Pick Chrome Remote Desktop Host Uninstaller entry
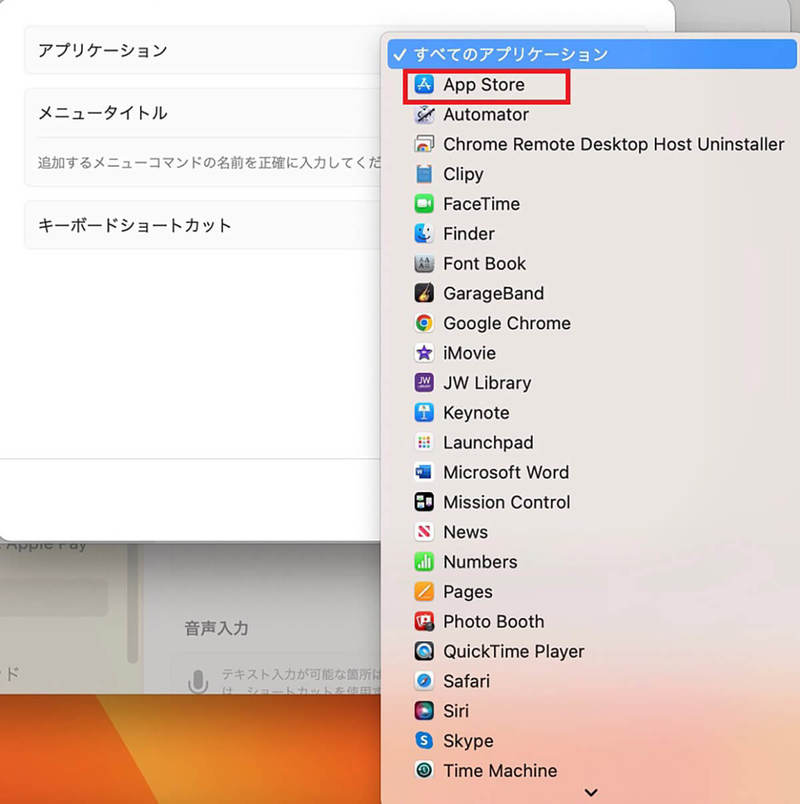 [x=592, y=144]
